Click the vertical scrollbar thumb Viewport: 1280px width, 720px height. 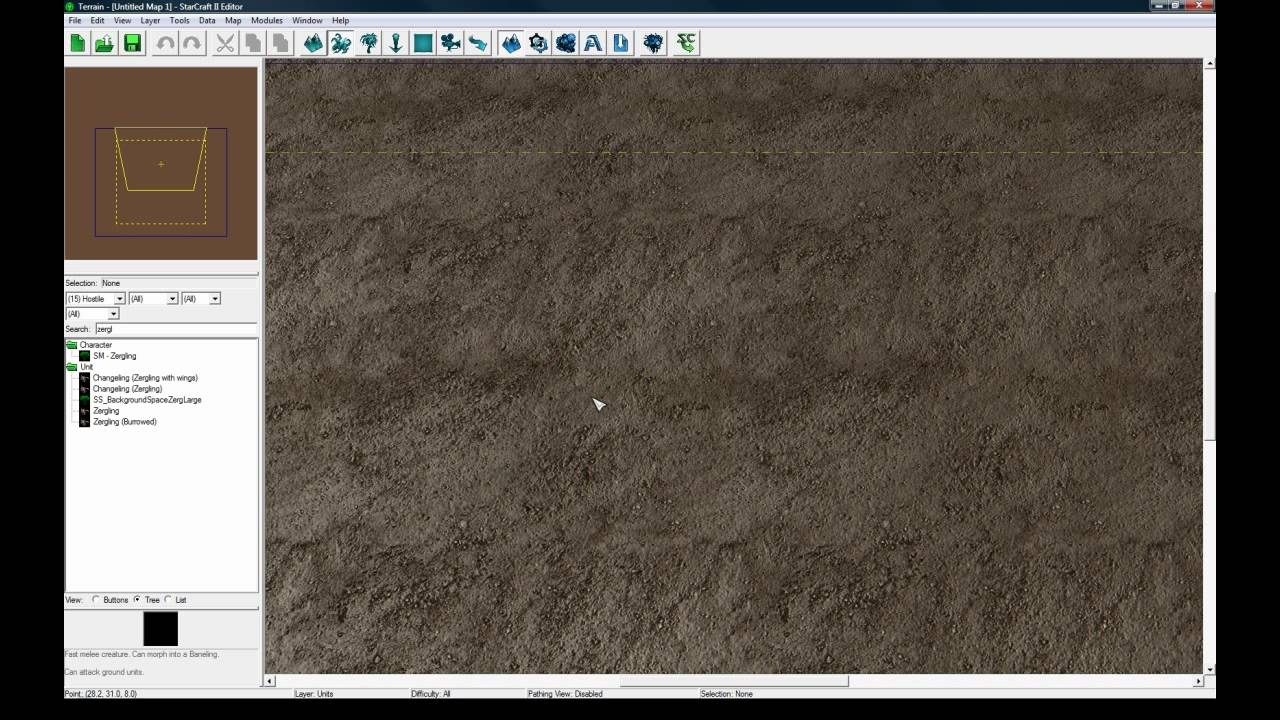point(1210,366)
